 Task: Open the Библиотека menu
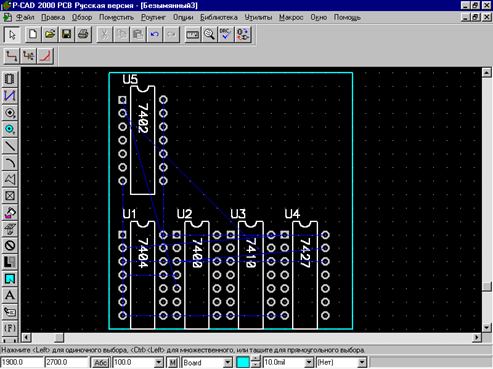[x=219, y=17]
